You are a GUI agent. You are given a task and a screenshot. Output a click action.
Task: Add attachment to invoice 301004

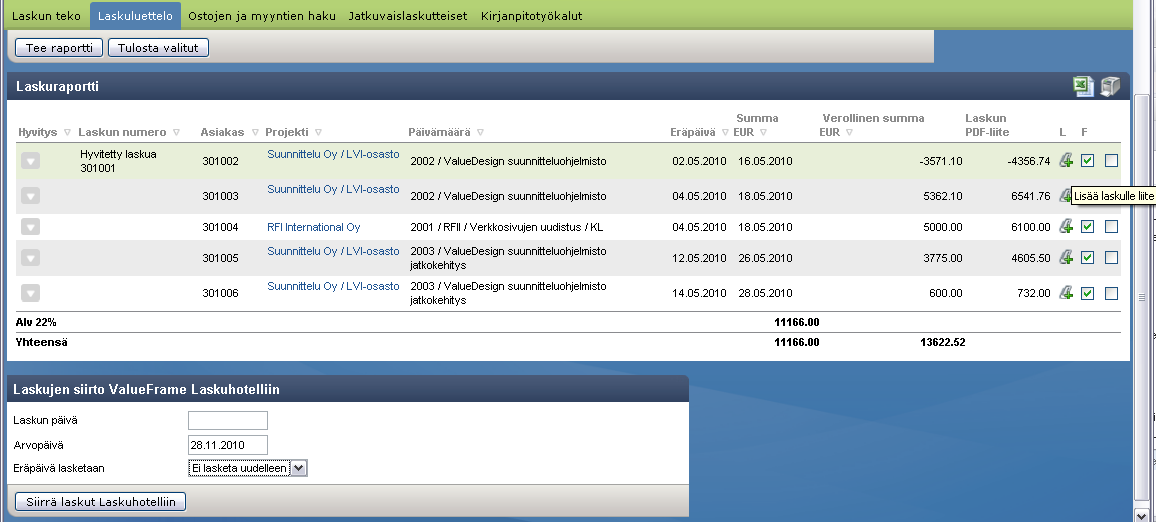[x=1065, y=226]
